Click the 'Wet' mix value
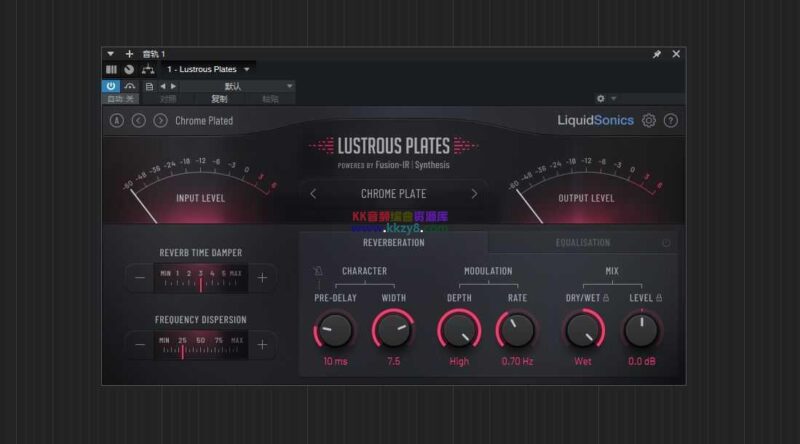Viewport: 800px width, 444px height. (x=583, y=361)
